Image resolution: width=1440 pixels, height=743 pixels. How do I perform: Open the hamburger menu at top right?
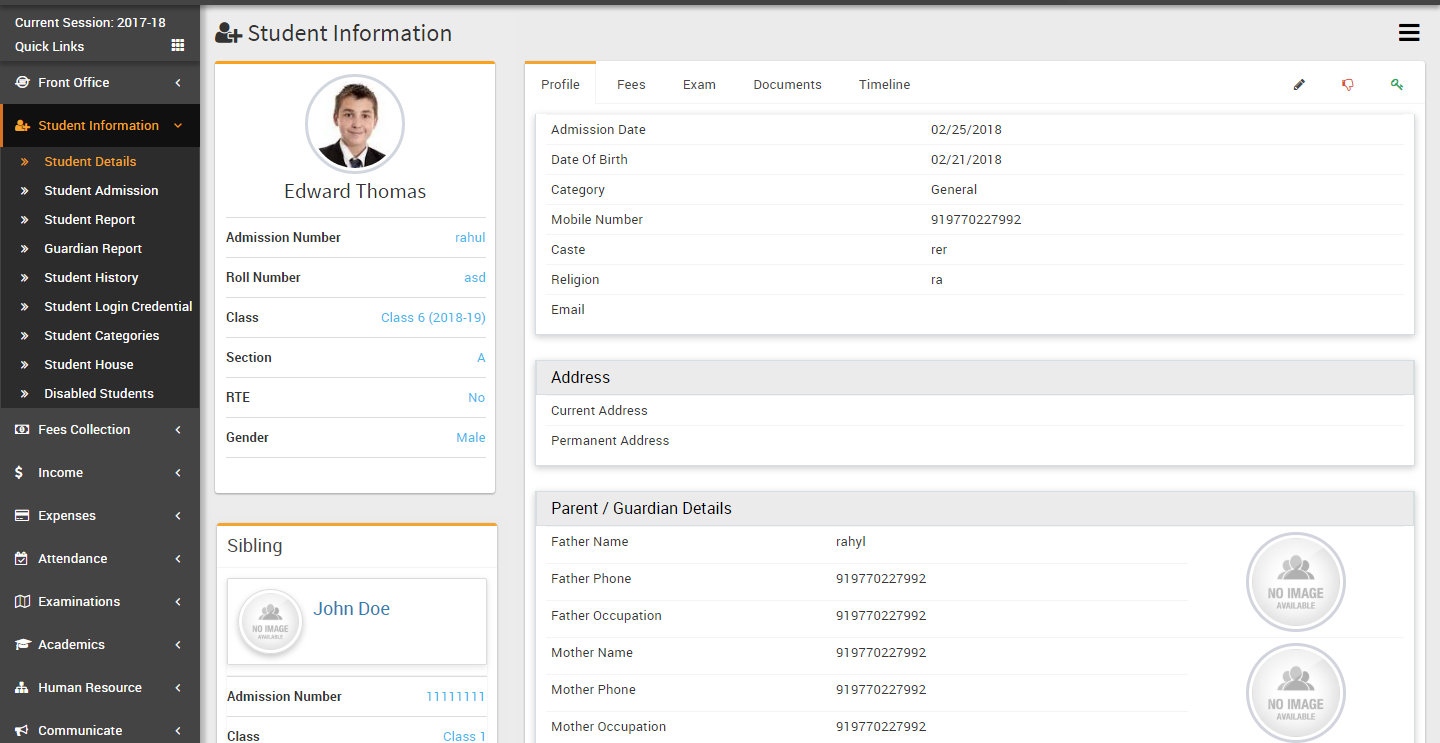click(x=1409, y=33)
